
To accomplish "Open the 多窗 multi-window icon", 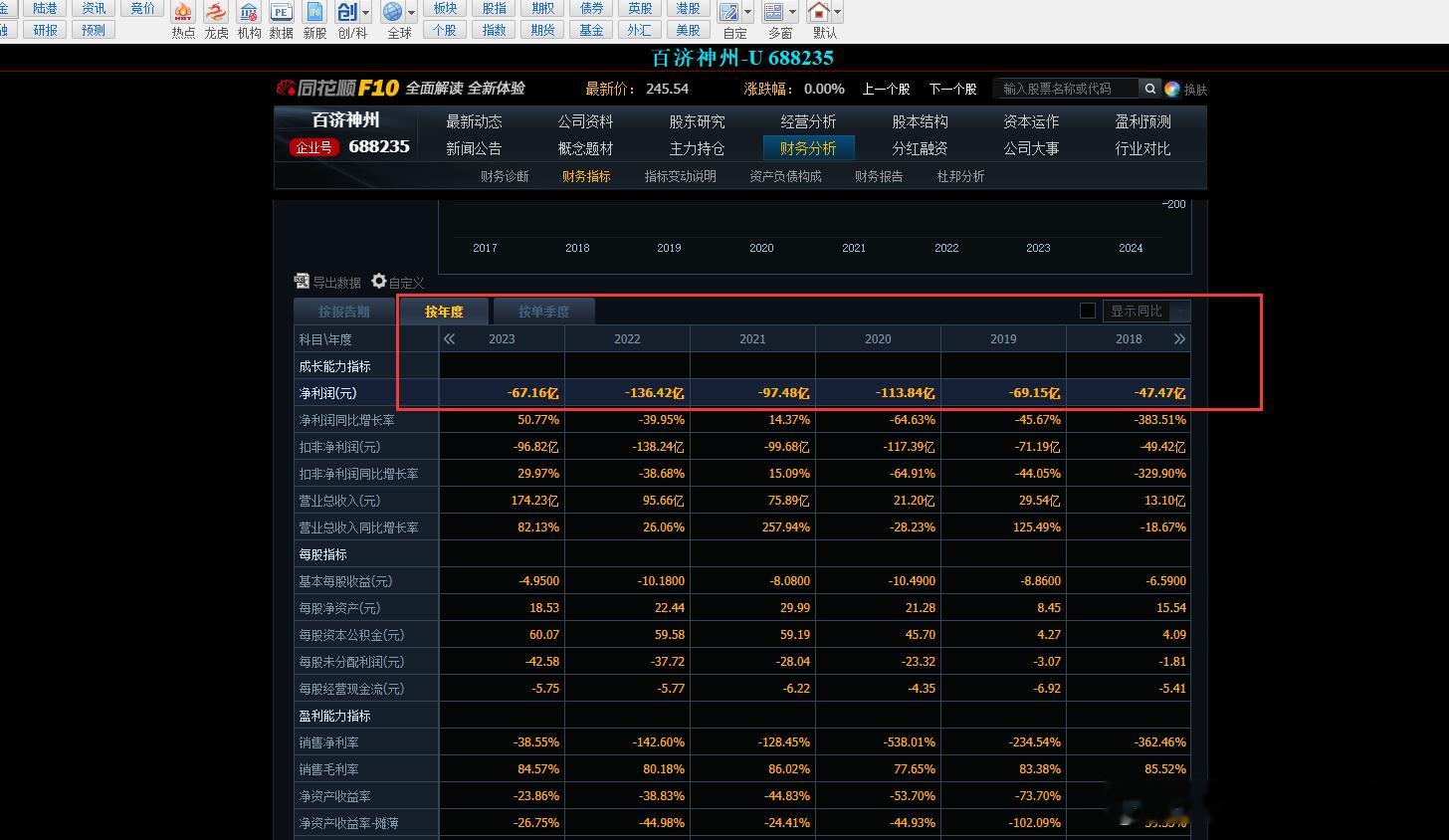I will click(774, 12).
